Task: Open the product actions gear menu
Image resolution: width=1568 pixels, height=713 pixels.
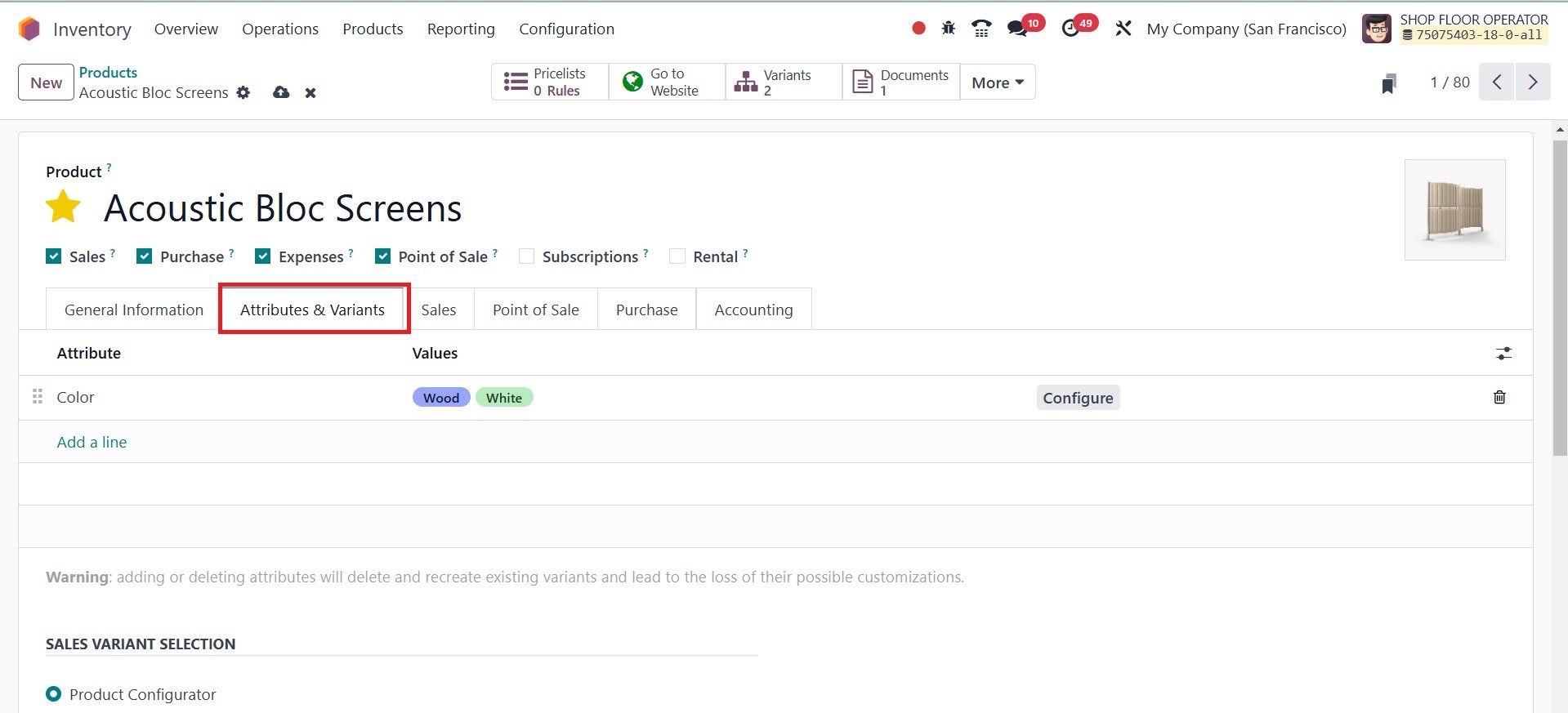Action: point(243,92)
